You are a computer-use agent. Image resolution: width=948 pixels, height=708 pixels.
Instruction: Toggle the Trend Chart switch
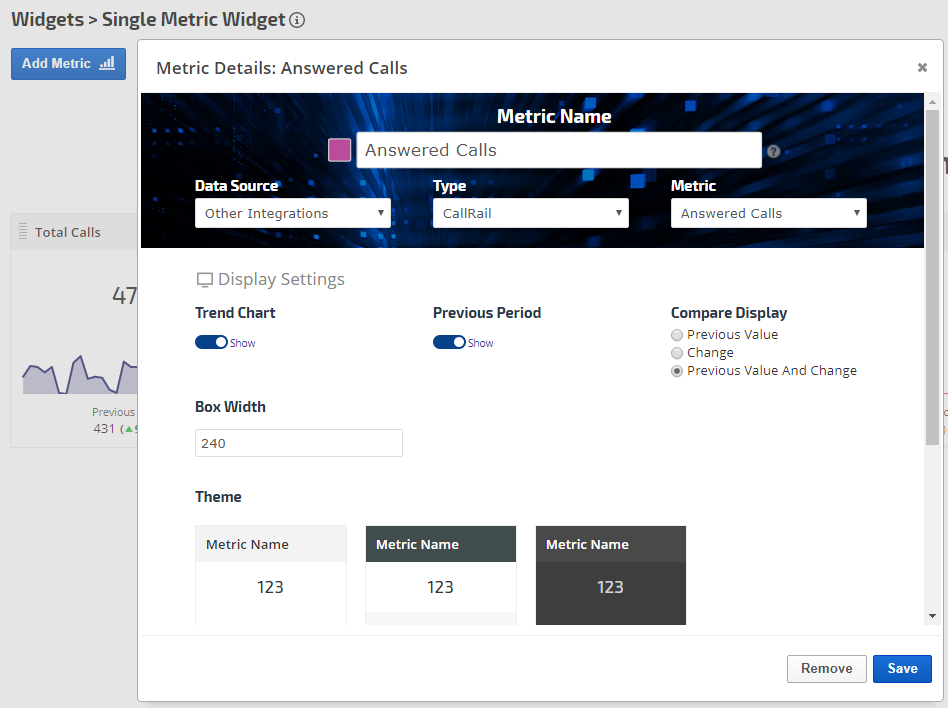(x=212, y=343)
